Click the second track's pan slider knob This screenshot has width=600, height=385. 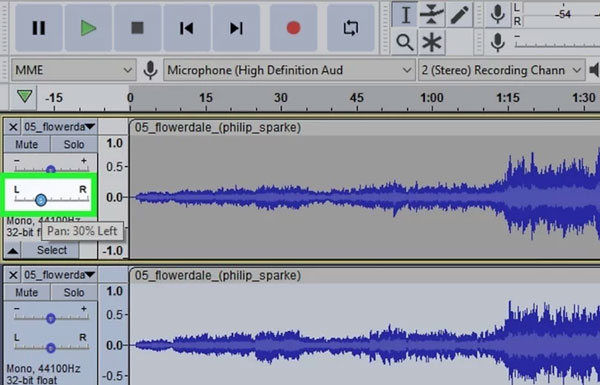51,348
